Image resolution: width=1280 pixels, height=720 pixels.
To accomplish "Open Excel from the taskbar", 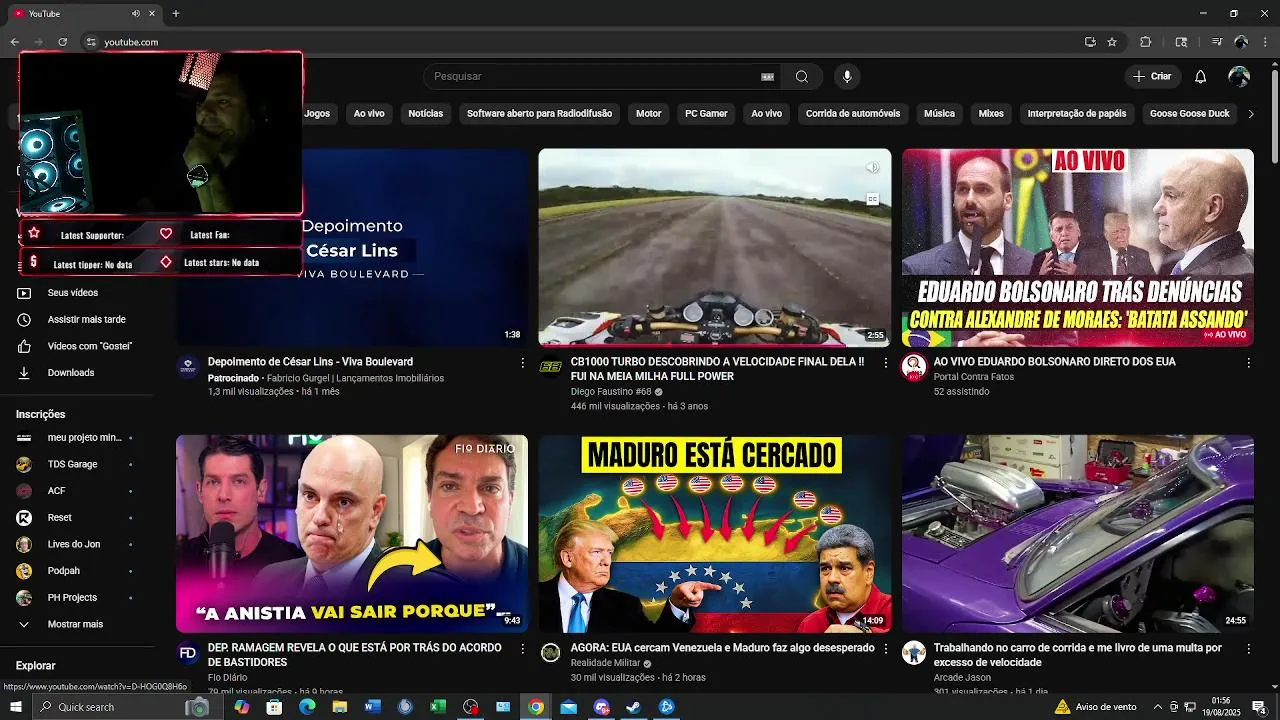I will (437, 707).
